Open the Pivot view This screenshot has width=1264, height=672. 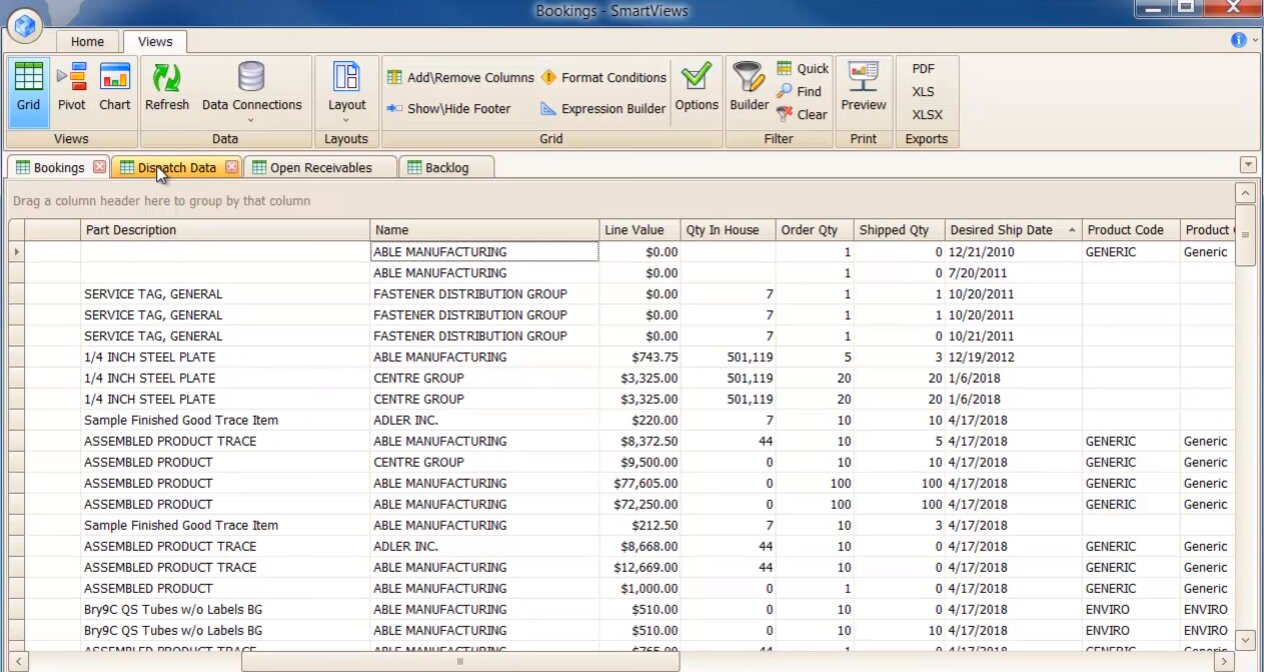71,87
